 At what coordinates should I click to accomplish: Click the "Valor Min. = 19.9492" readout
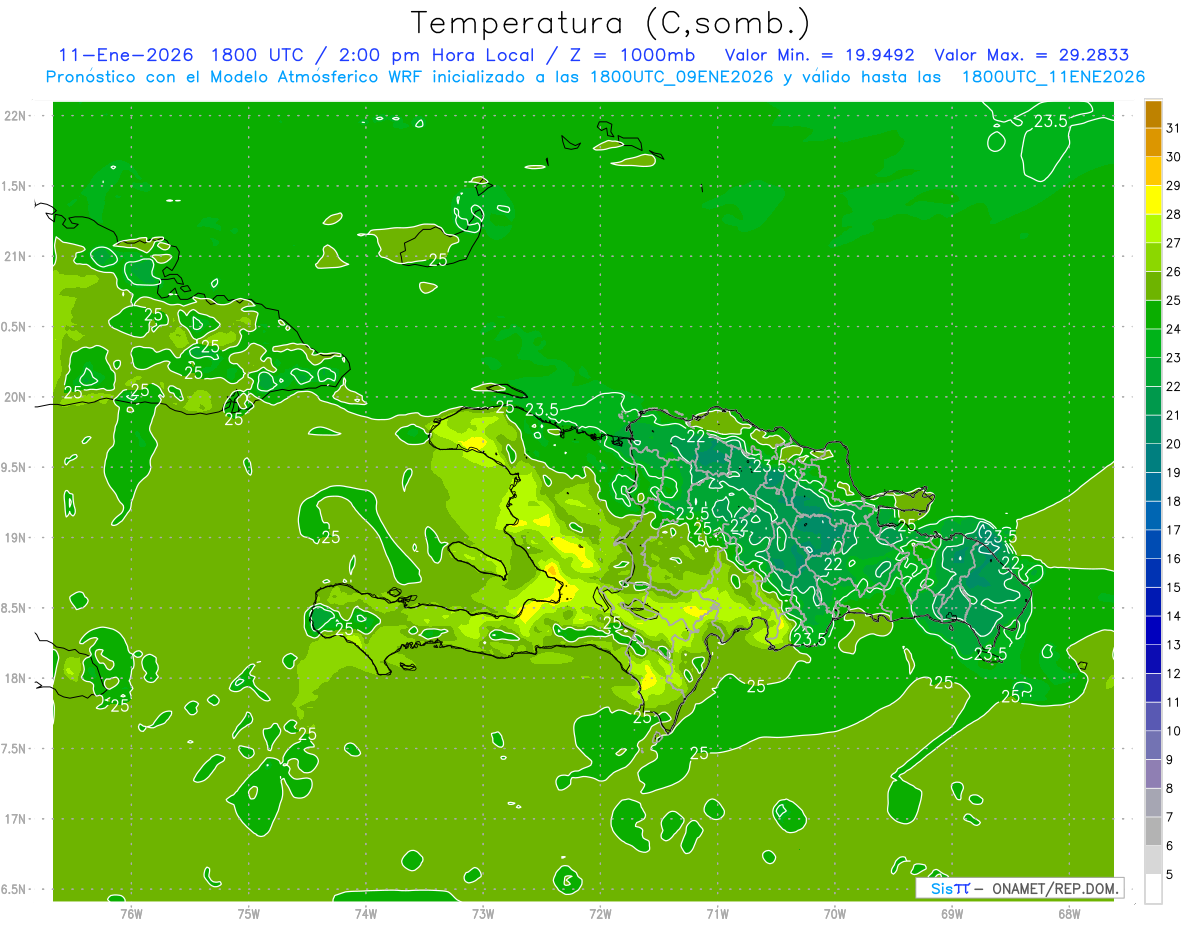[x=819, y=54]
